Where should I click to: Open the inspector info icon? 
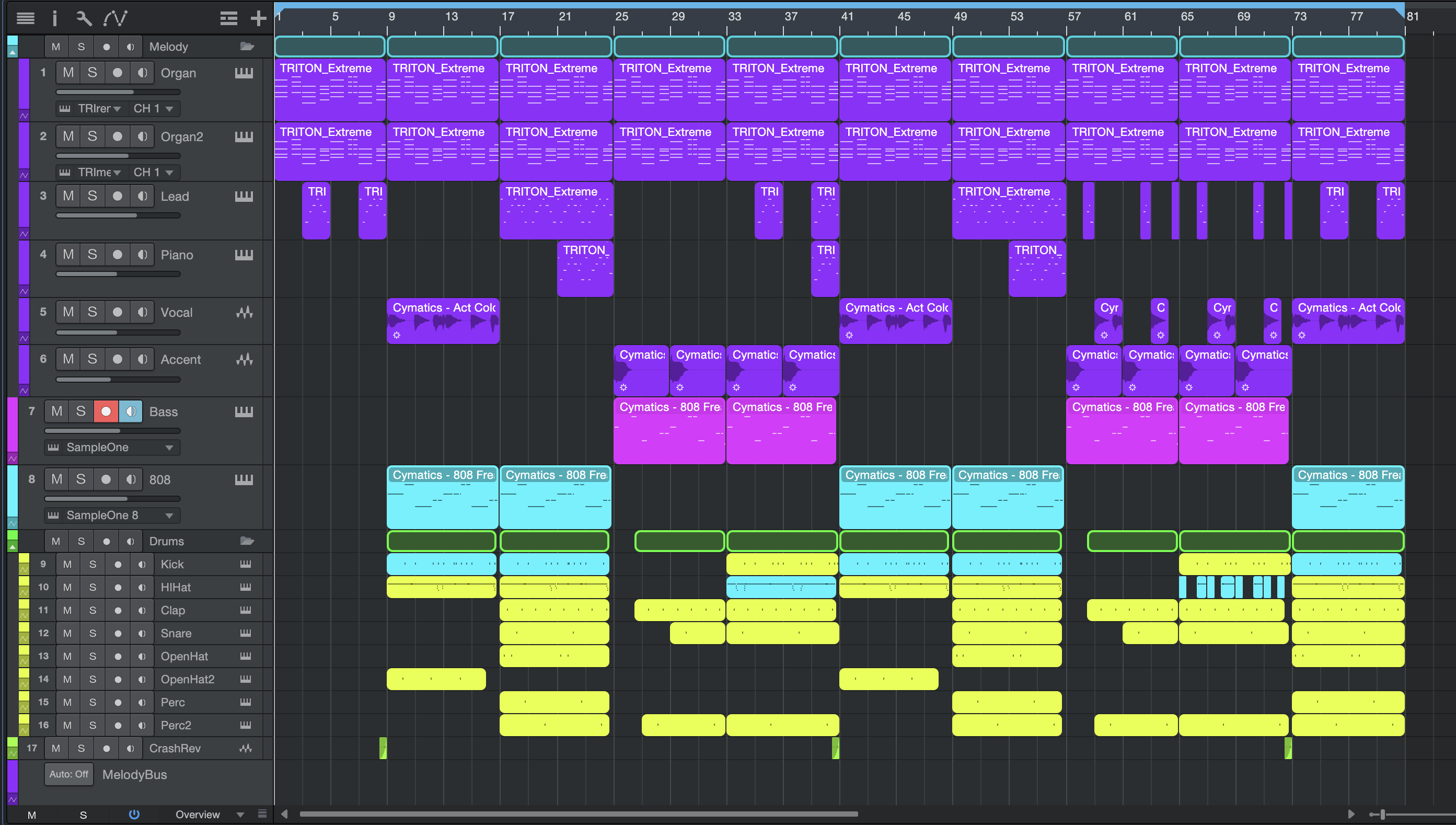(x=54, y=18)
